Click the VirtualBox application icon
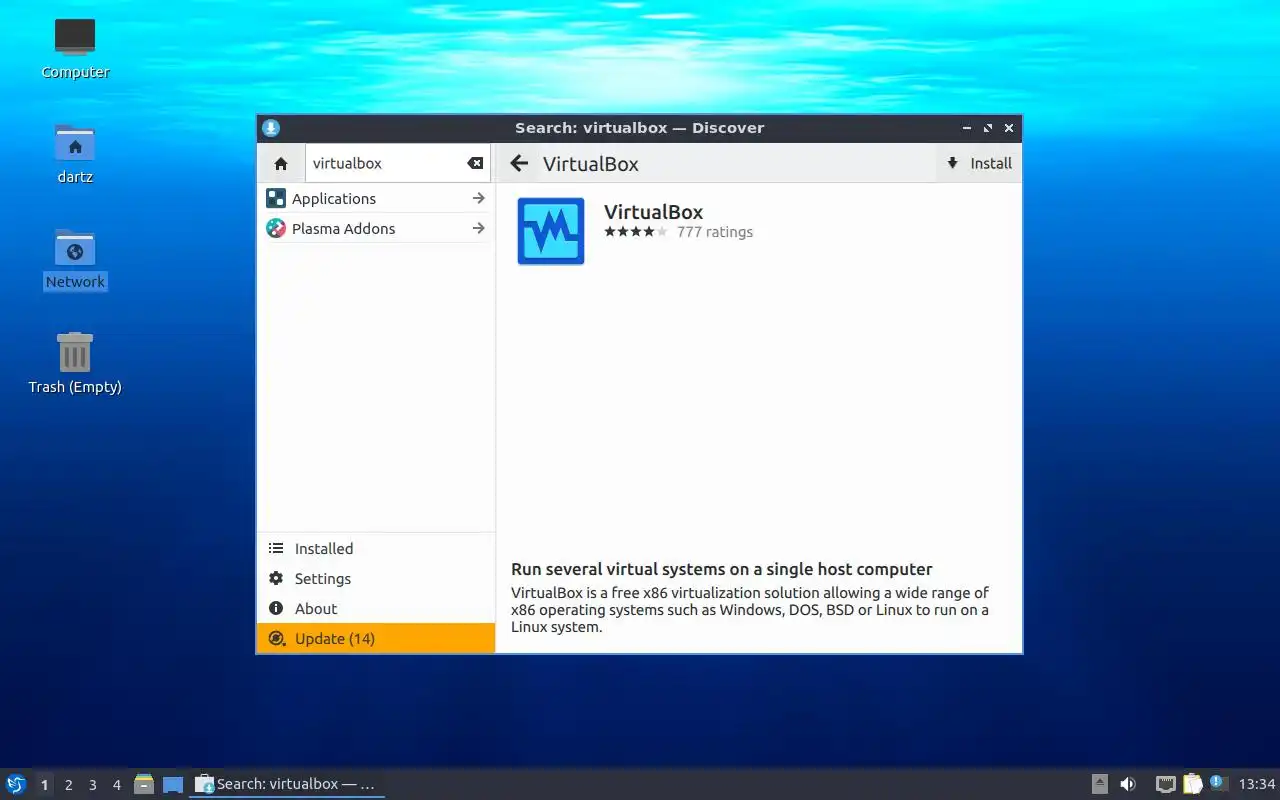 tap(550, 231)
